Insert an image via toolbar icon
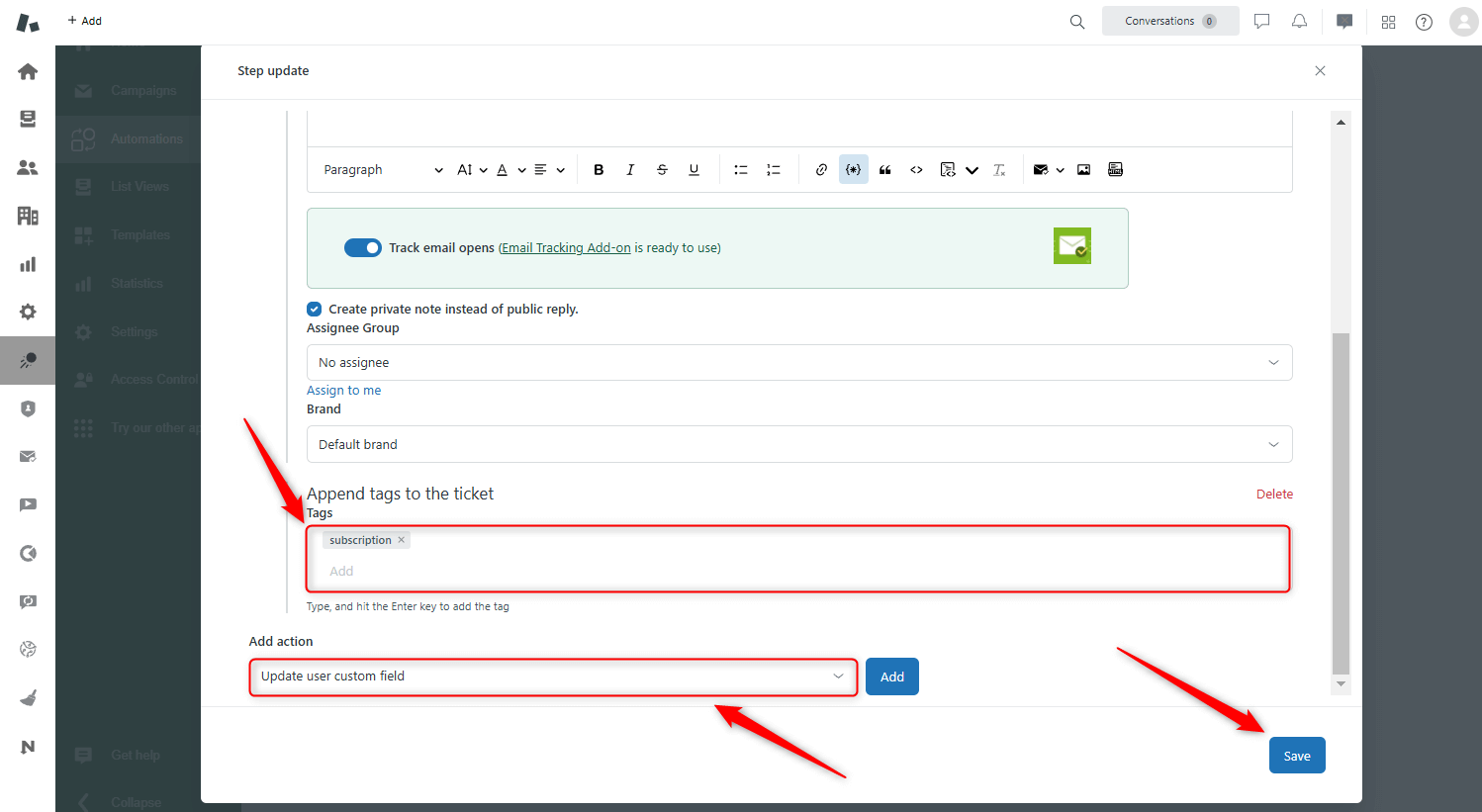The width and height of the screenshot is (1482, 812). coord(1084,170)
